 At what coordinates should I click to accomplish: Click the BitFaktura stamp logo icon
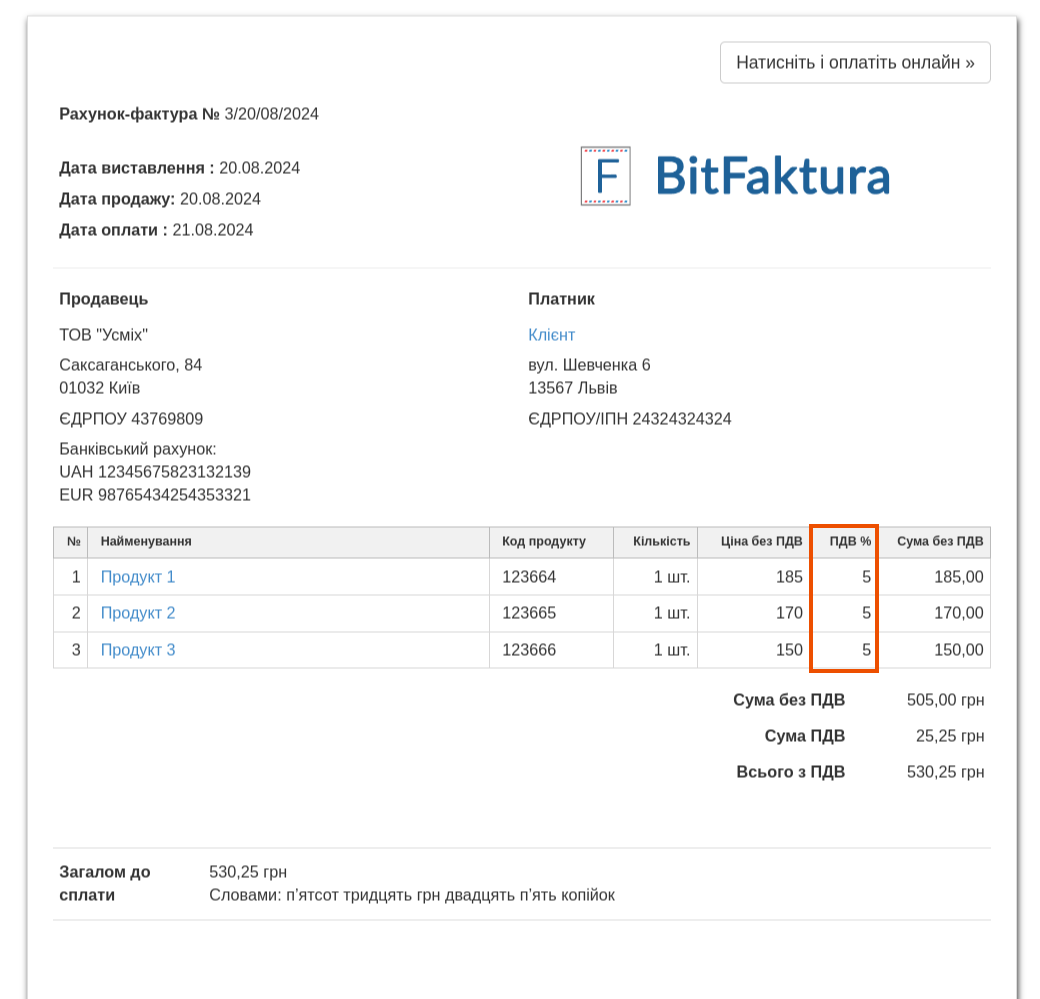coord(605,176)
